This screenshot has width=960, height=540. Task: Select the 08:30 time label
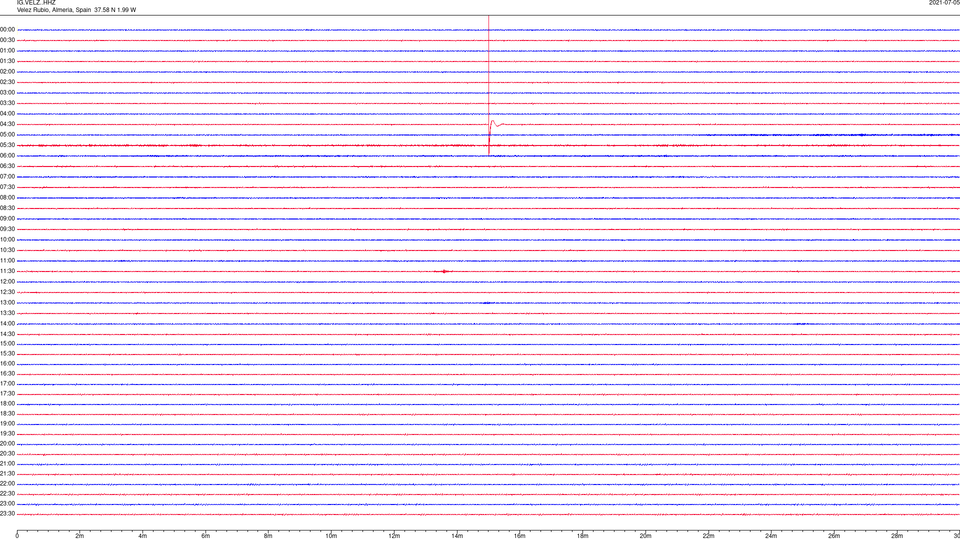coord(7,208)
